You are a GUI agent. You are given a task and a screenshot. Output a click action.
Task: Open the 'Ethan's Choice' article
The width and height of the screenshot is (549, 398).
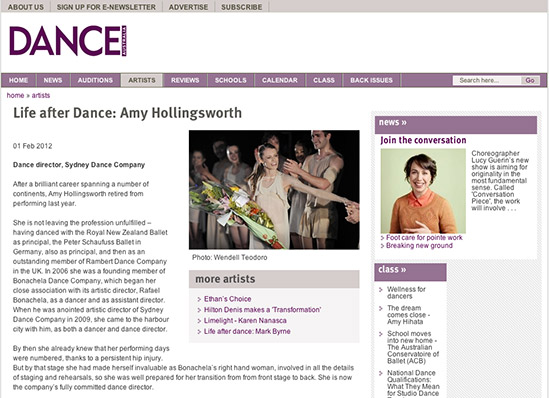tap(228, 299)
